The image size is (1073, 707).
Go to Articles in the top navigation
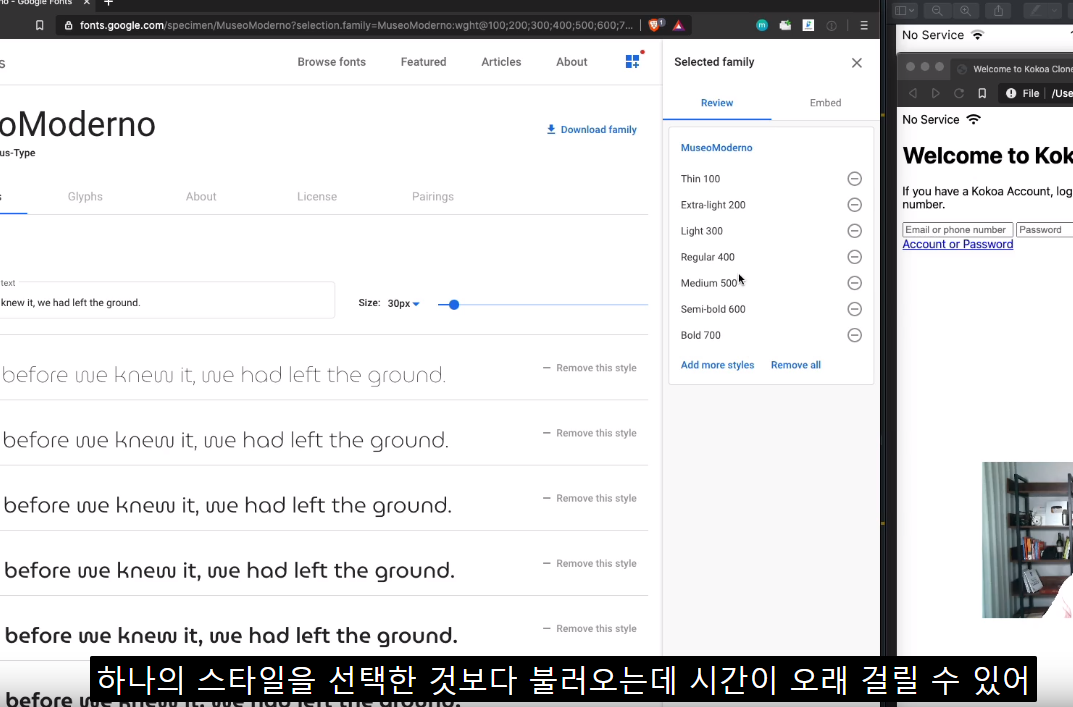pos(501,62)
